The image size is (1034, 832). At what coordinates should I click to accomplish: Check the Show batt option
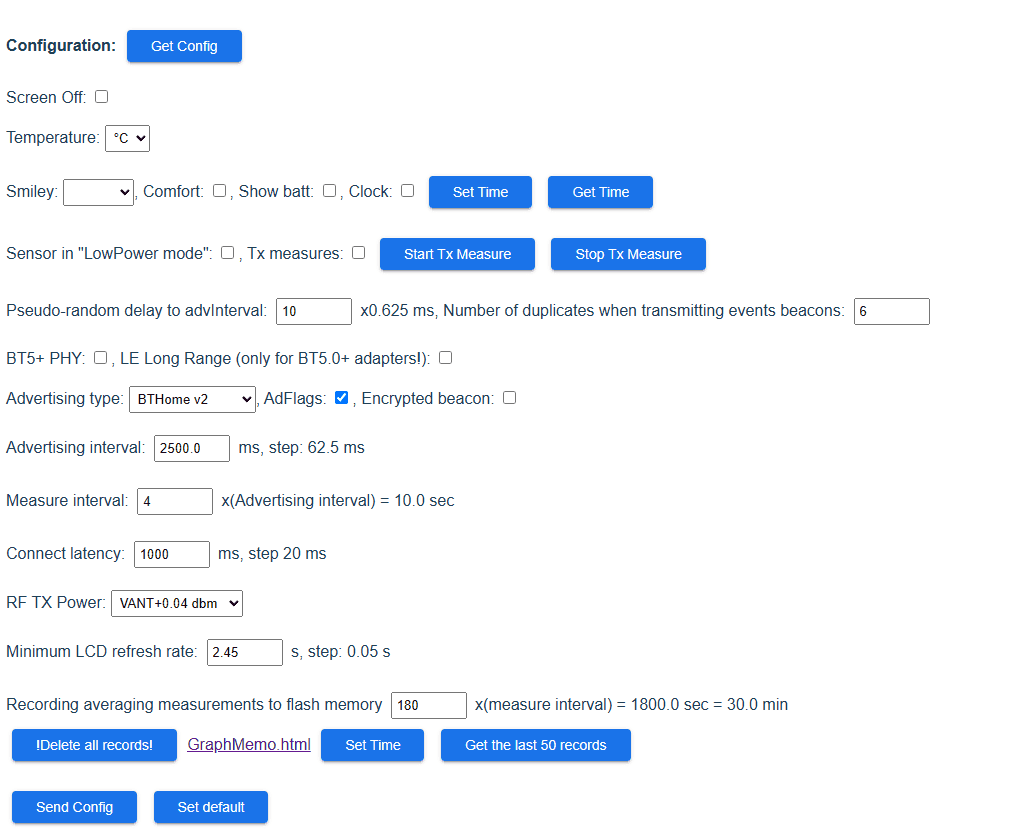pyautogui.click(x=330, y=191)
